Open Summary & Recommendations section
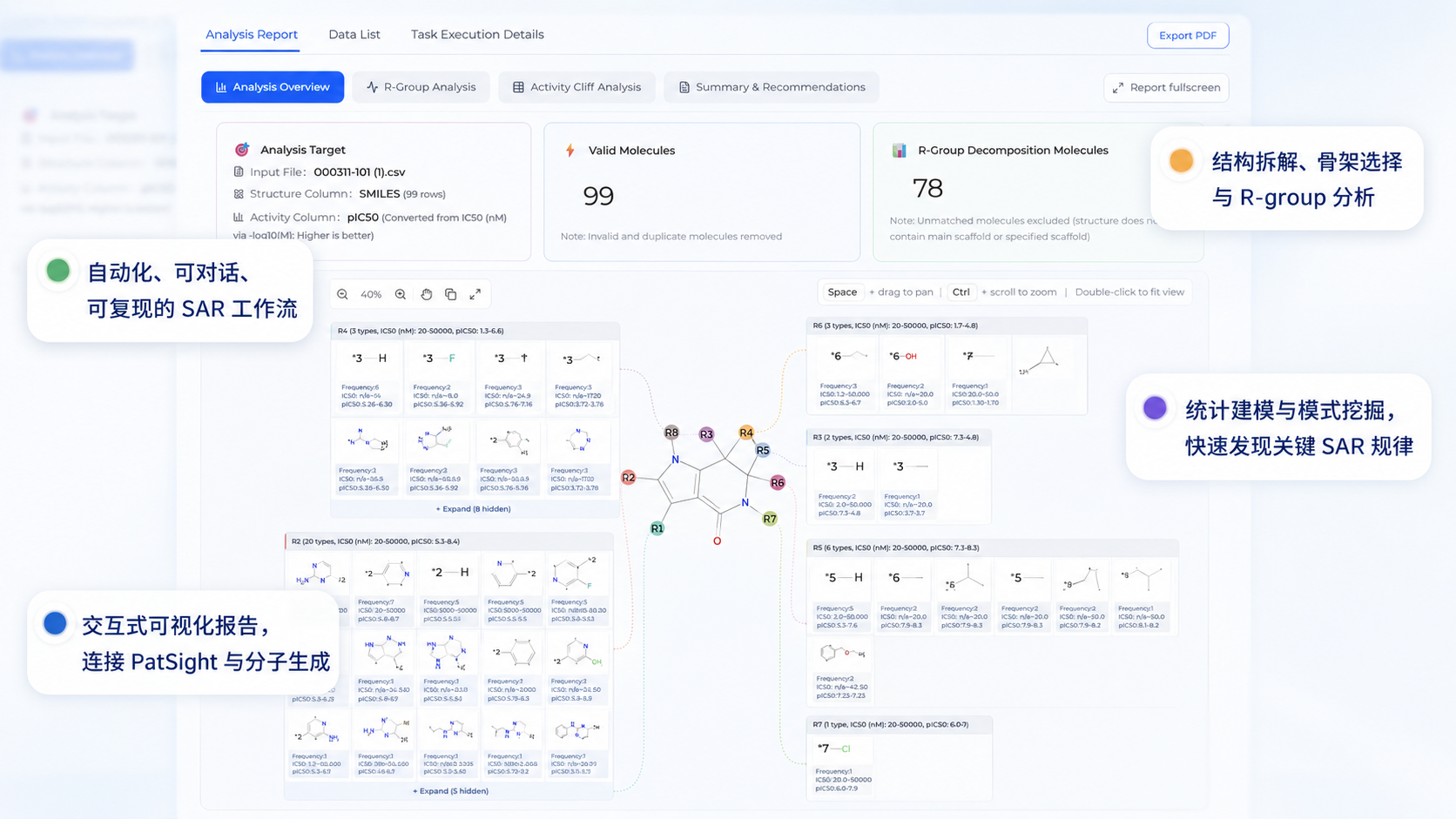 point(772,87)
